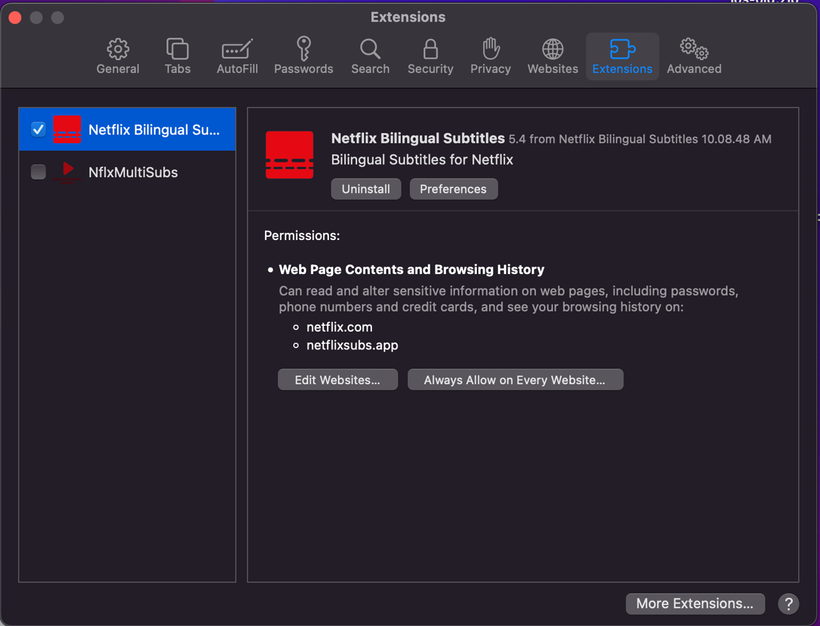This screenshot has width=820, height=626.
Task: Open the AutoFill preferences tab
Action: [x=237, y=56]
